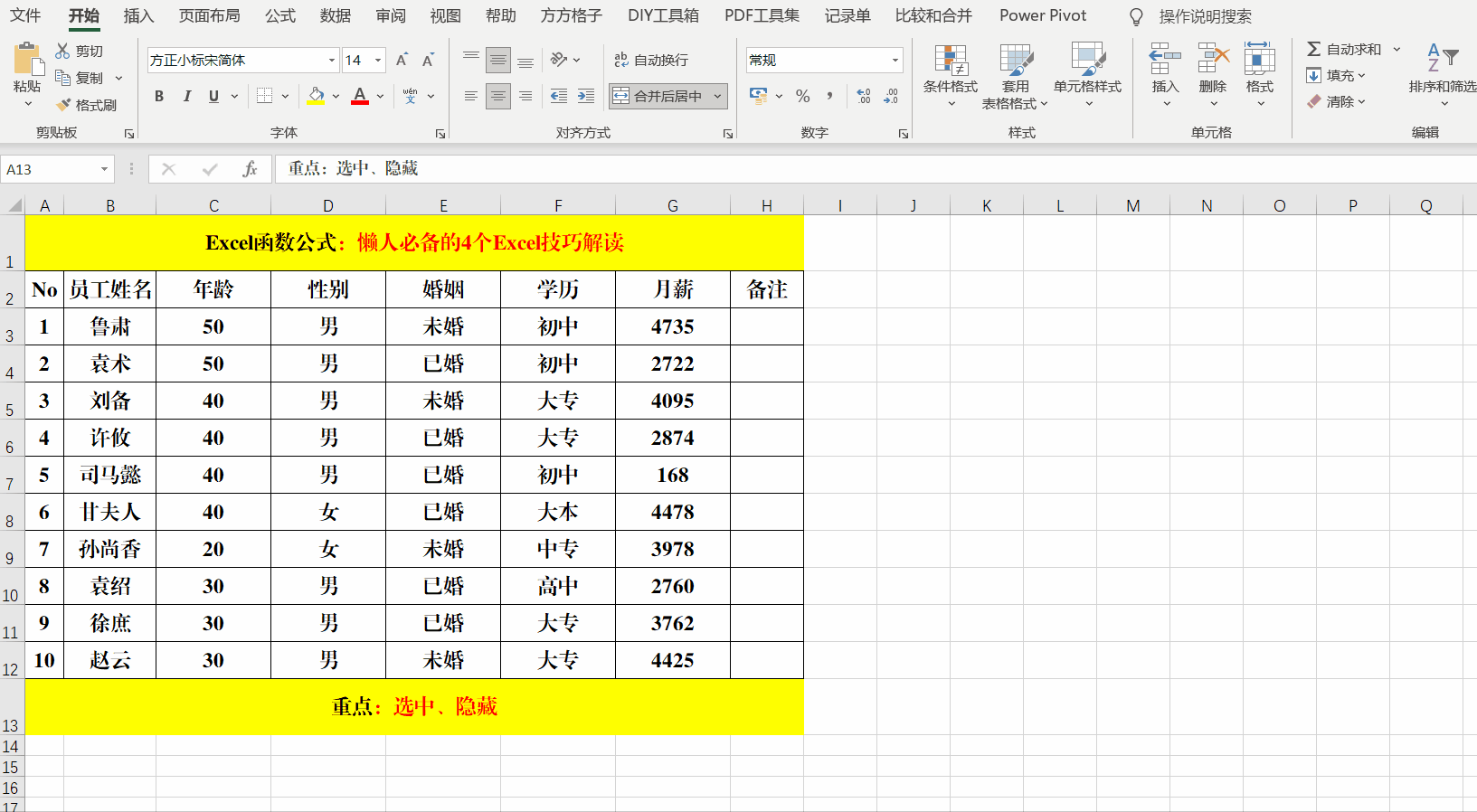Expand the fill color dropdown arrow
Image resolution: width=1477 pixels, height=812 pixels.
(x=336, y=96)
